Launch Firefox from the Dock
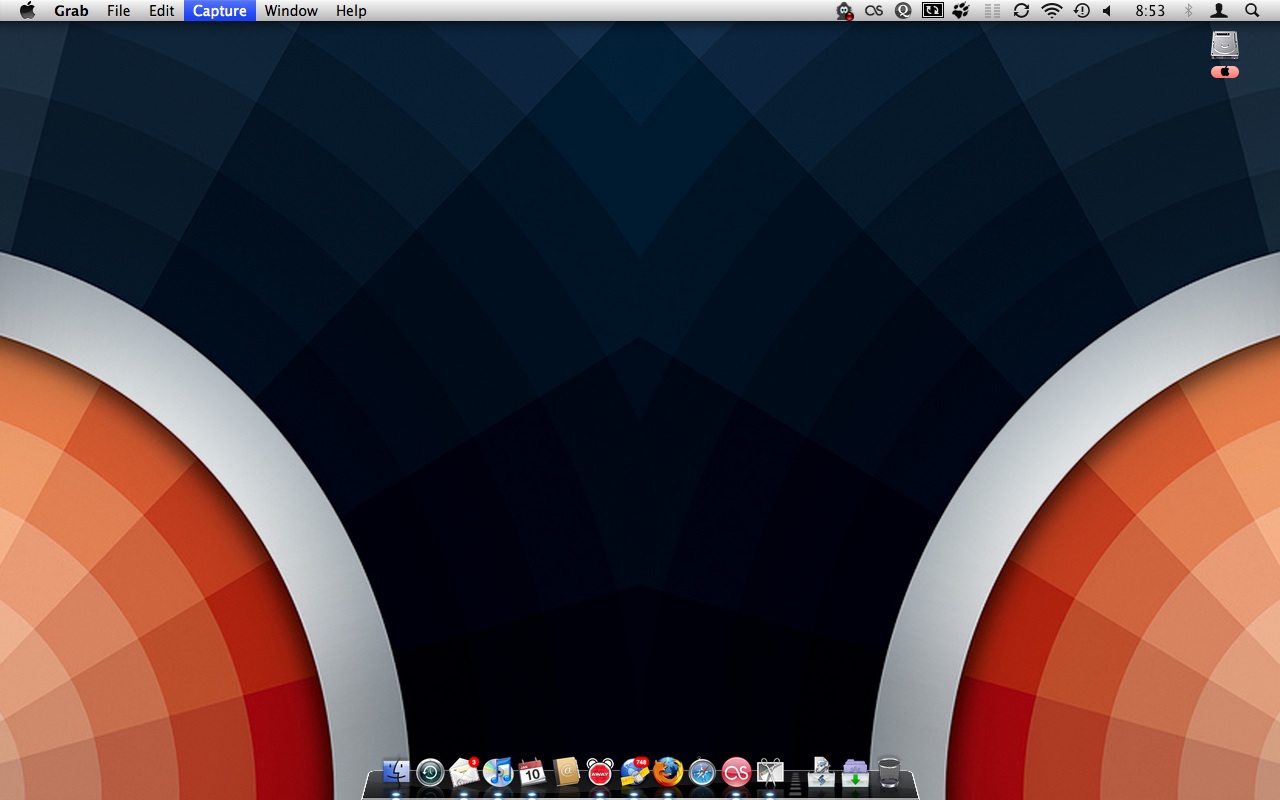1280x800 pixels. pyautogui.click(x=668, y=771)
